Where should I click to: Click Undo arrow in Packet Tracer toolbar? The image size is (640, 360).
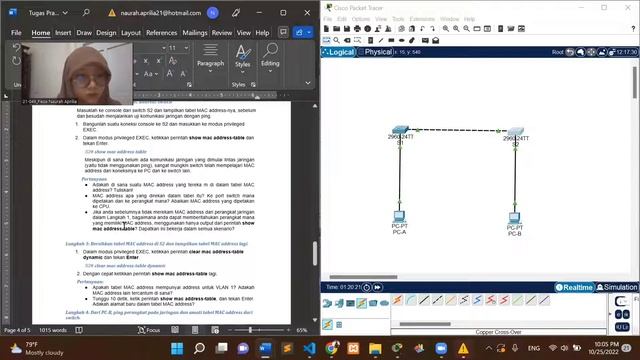click(422, 29)
